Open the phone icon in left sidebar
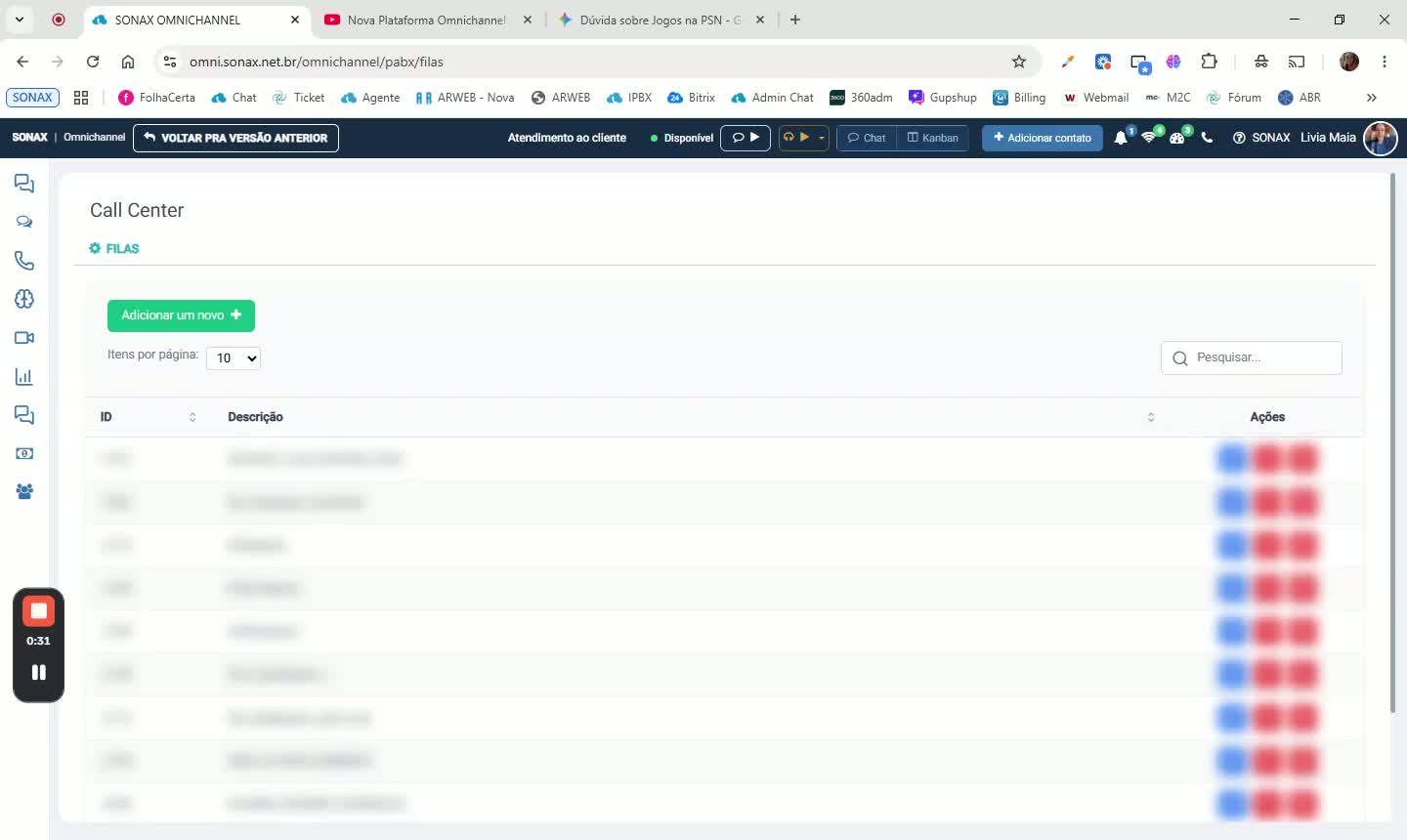 (24, 261)
